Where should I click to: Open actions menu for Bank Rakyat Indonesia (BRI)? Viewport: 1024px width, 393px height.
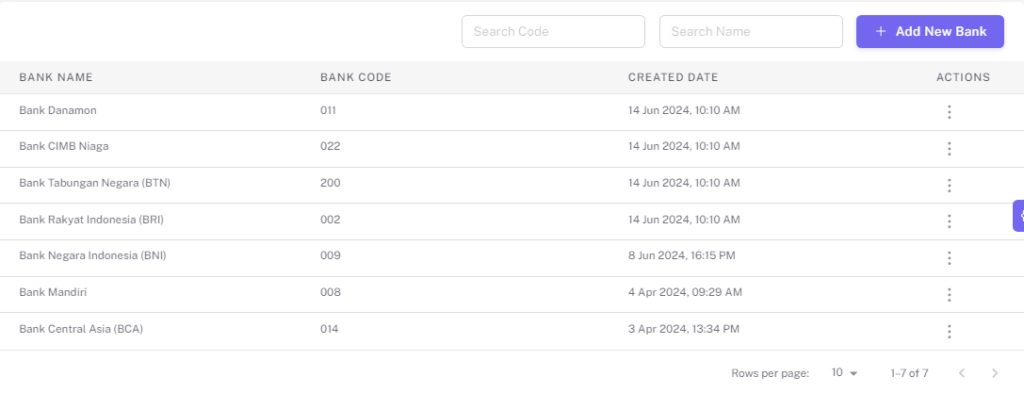949,221
